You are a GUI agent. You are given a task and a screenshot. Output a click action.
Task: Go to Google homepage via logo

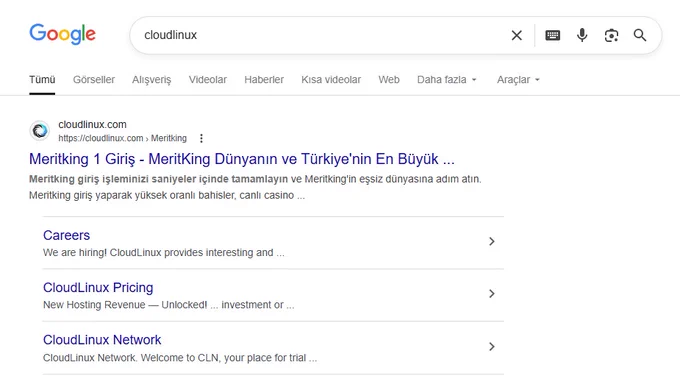point(62,34)
